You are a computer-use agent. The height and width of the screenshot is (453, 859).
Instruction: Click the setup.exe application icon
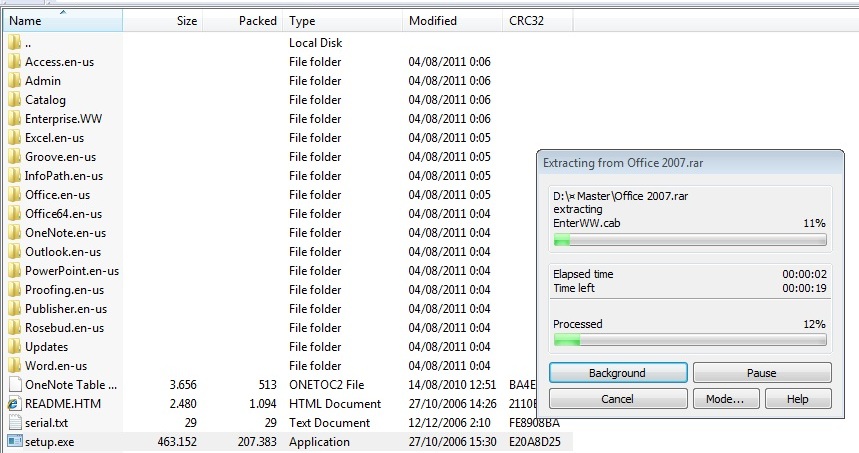(15, 441)
